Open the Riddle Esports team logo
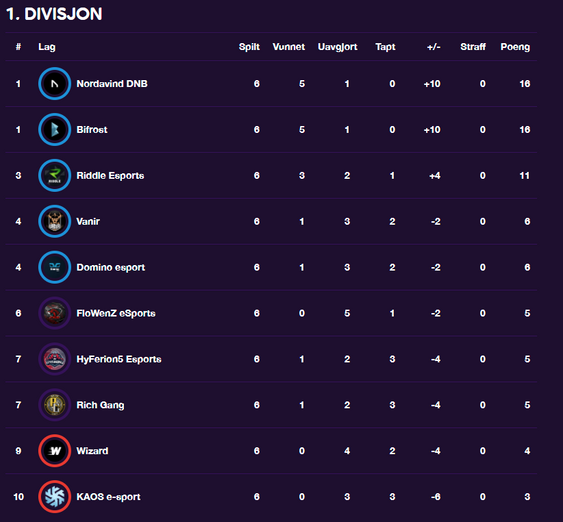This screenshot has width=563, height=522. tap(55, 176)
